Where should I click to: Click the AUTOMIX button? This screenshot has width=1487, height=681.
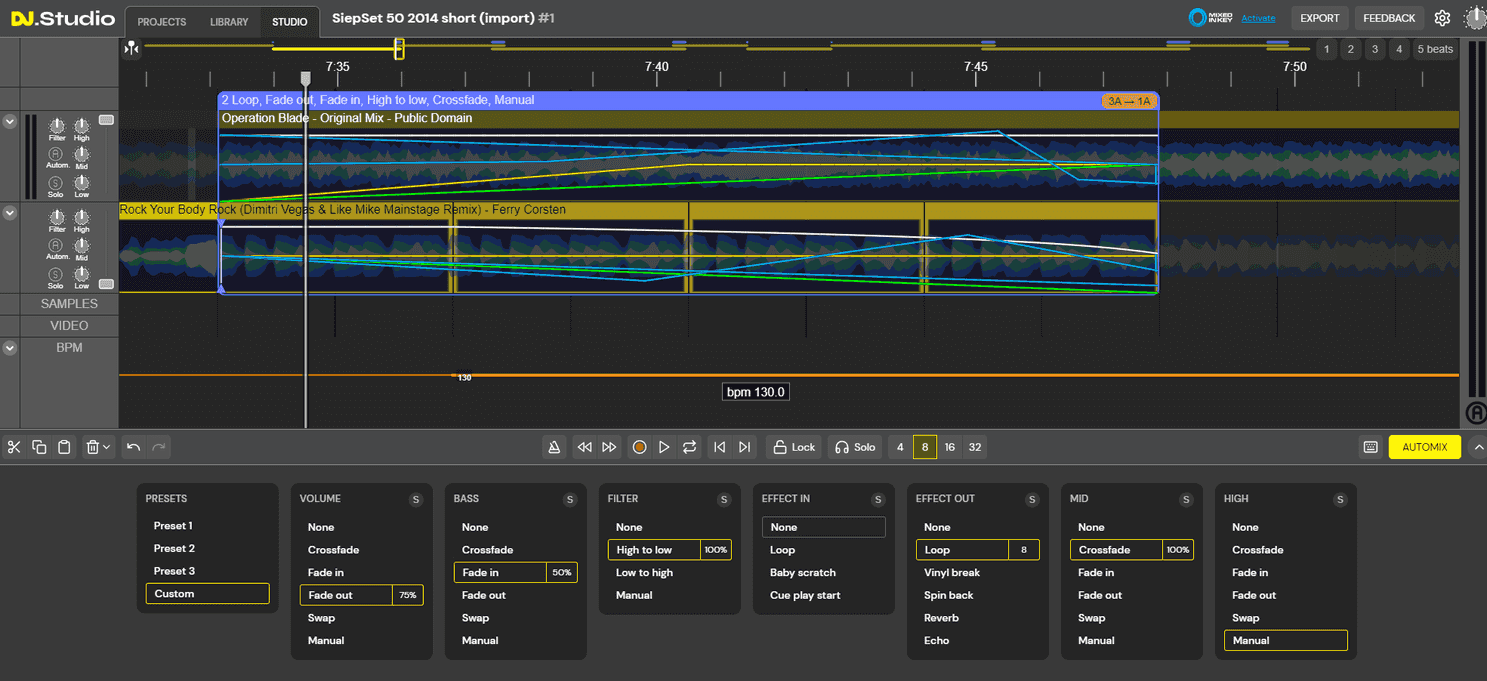coord(1424,447)
